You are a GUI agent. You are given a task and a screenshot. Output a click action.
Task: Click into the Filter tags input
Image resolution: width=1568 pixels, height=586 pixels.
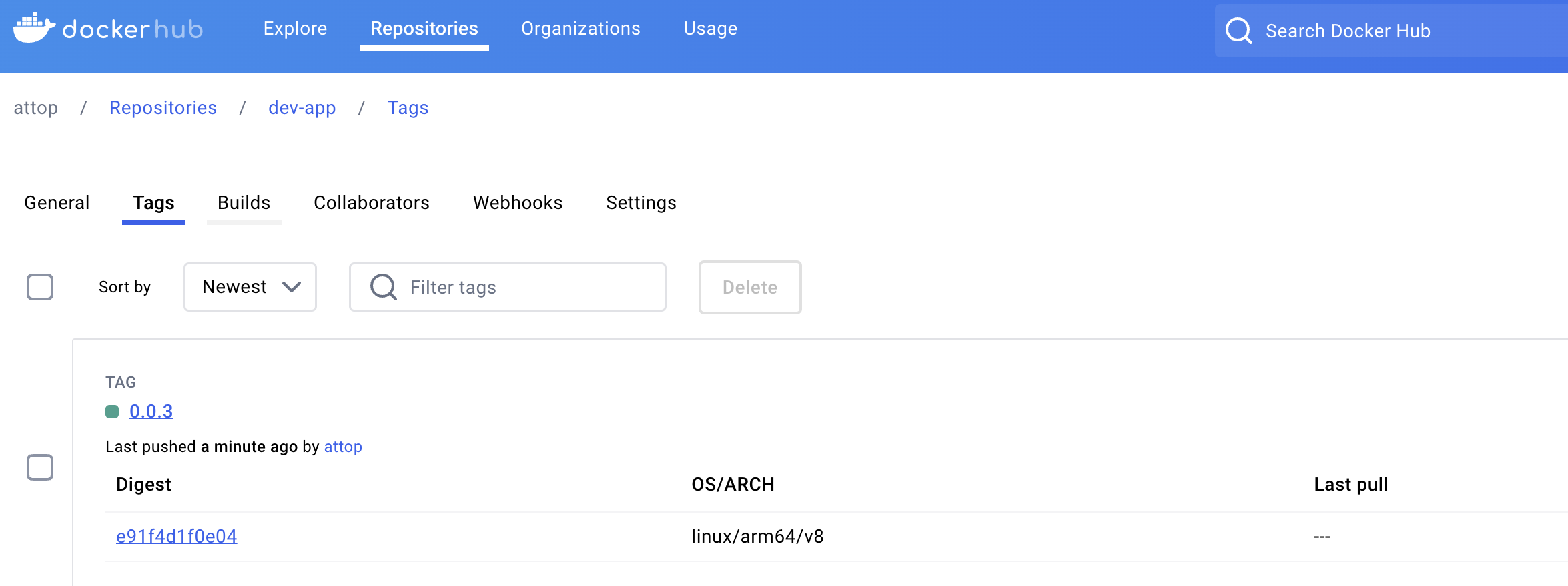pyautogui.click(x=508, y=287)
